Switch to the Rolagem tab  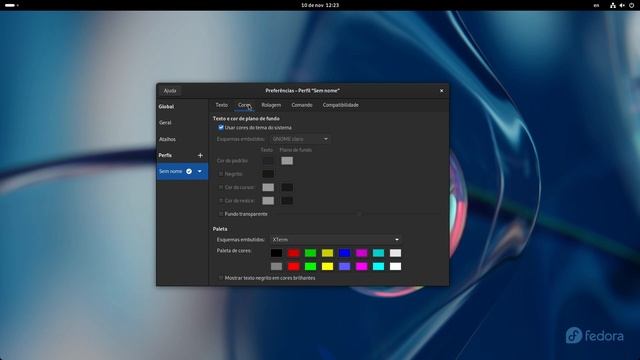tap(271, 105)
